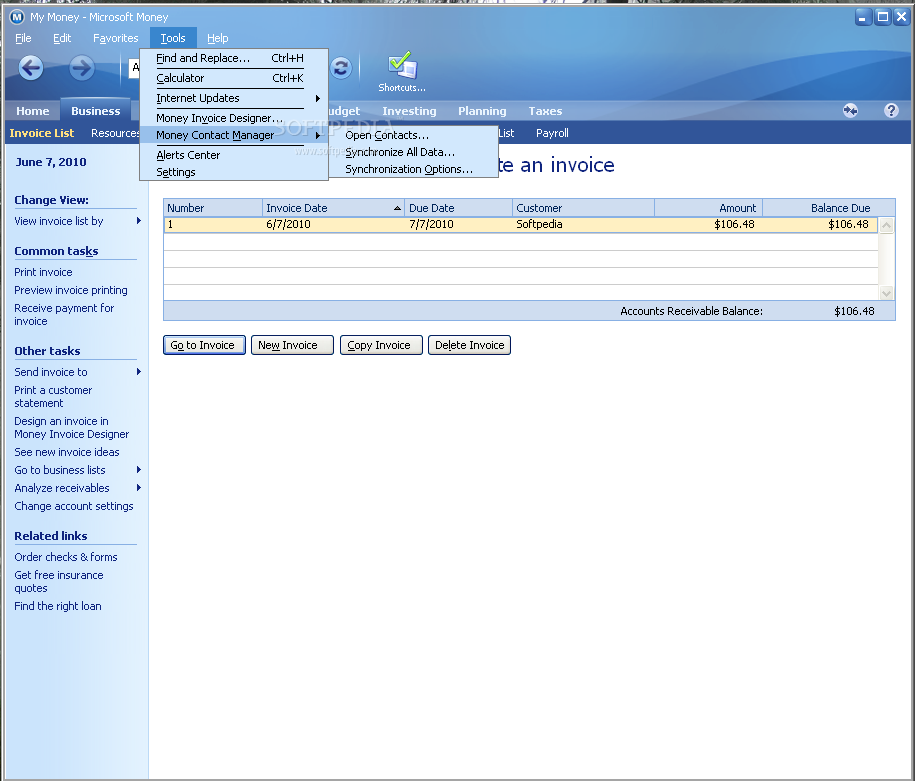Open the File menu
Viewport: 915px width, 781px height.
click(x=23, y=38)
